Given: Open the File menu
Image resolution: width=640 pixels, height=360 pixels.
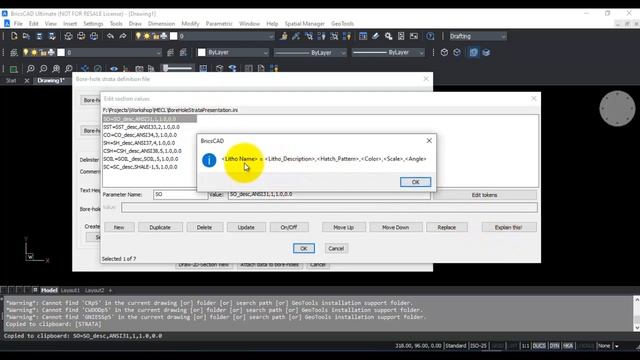Looking at the screenshot, I should click(18, 24).
